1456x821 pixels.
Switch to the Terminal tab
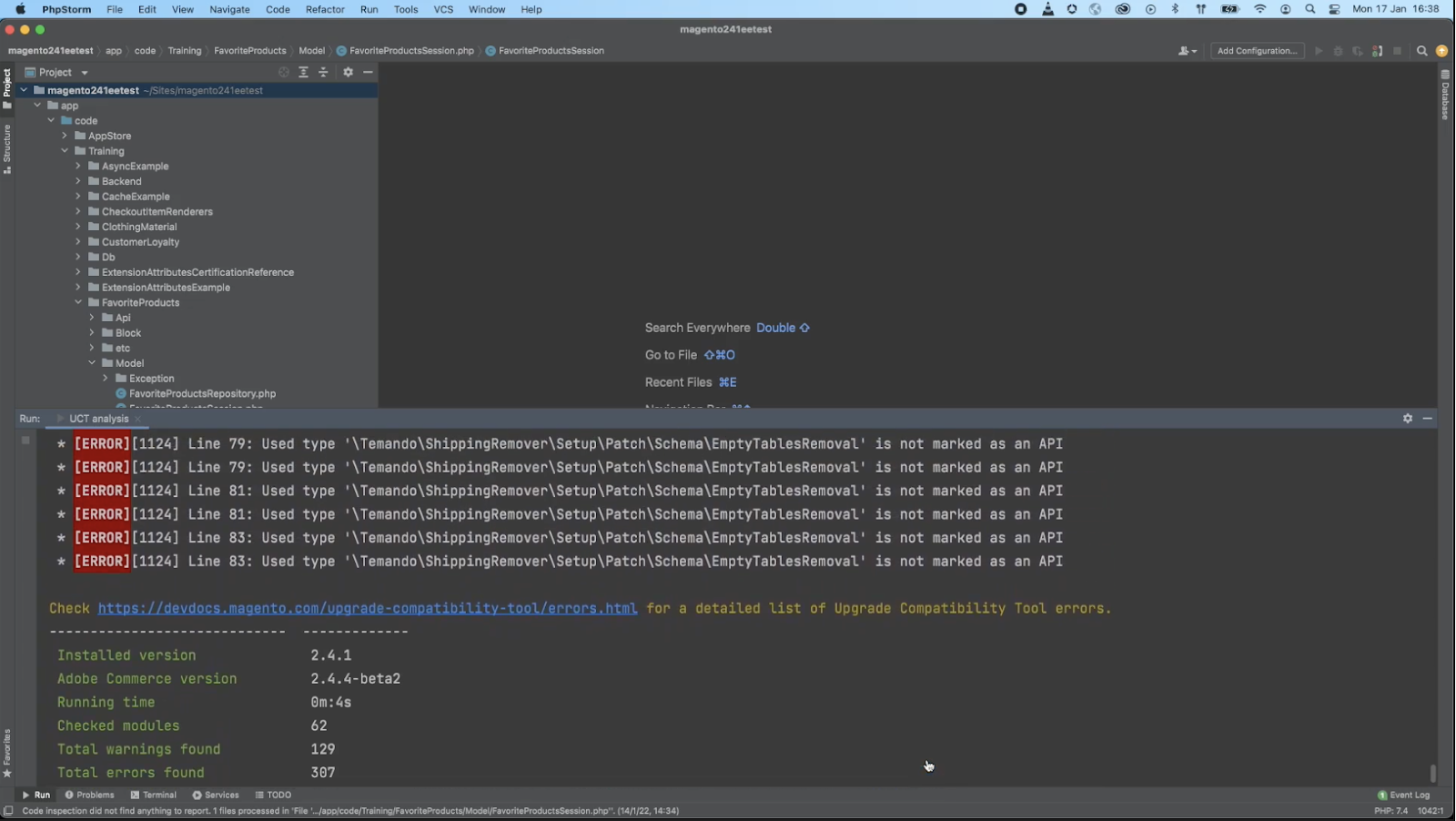click(154, 795)
